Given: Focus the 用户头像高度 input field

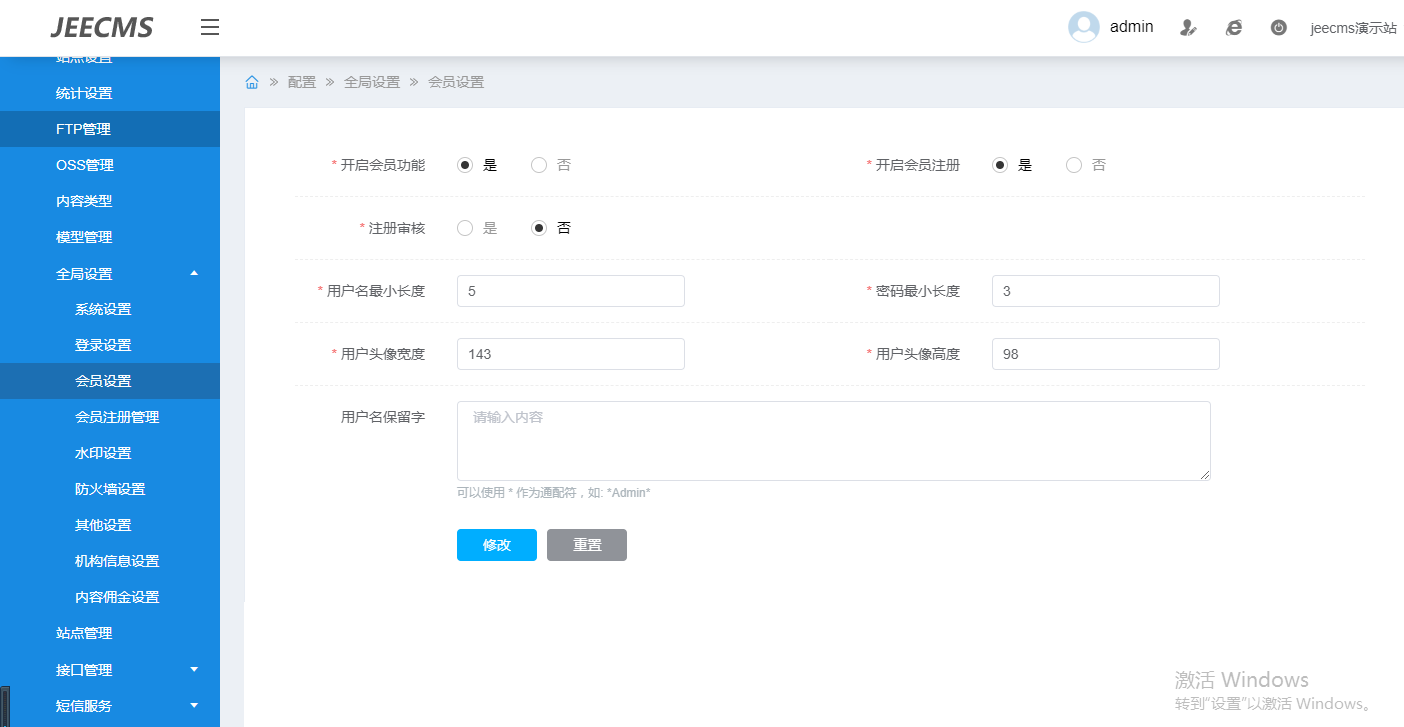Looking at the screenshot, I should [x=1106, y=354].
